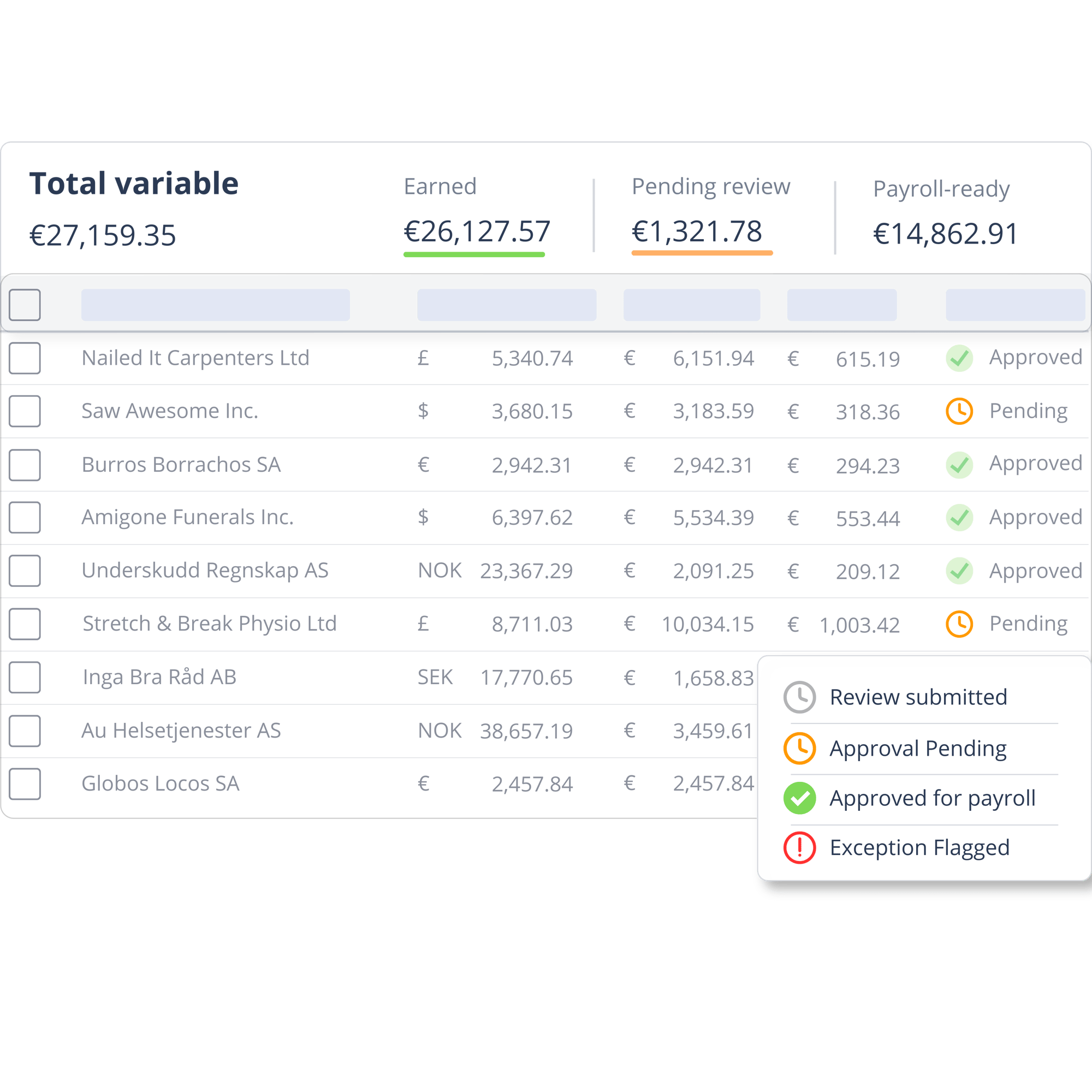Check the row checkbox for Amigone Funerals Inc.
Screen dimensions: 1092x1092
coord(25,517)
